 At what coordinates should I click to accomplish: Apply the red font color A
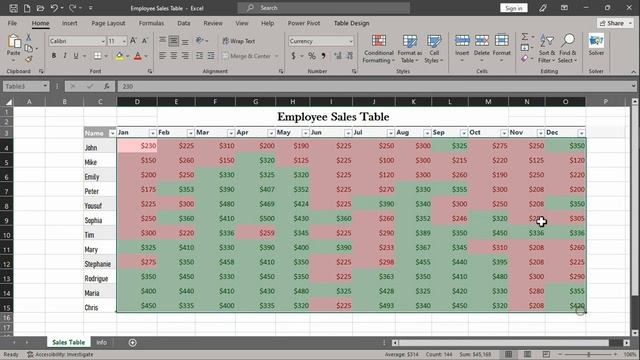click(138, 56)
